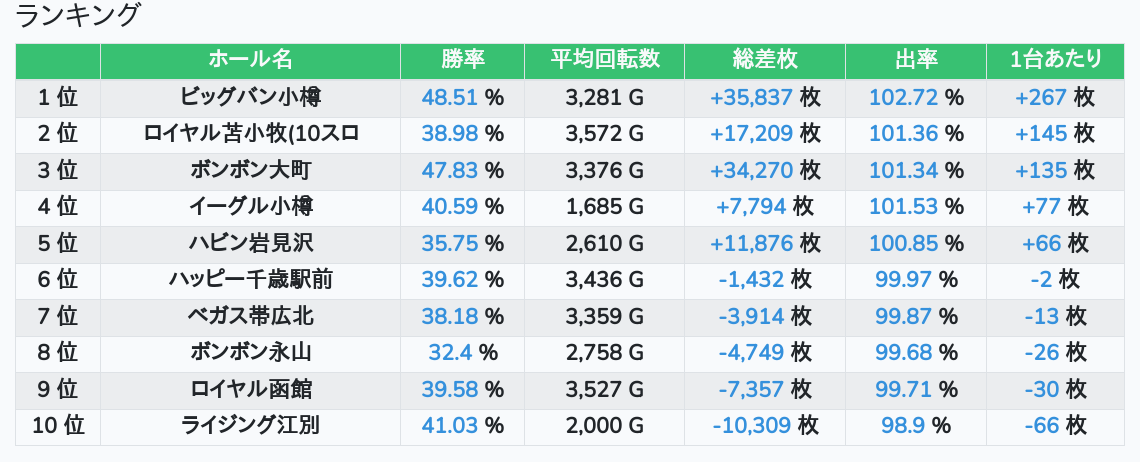Viewport: 1140px width, 462px height.
Task: Open ロイヤル苫小牧 hall row
Action: coord(250,133)
